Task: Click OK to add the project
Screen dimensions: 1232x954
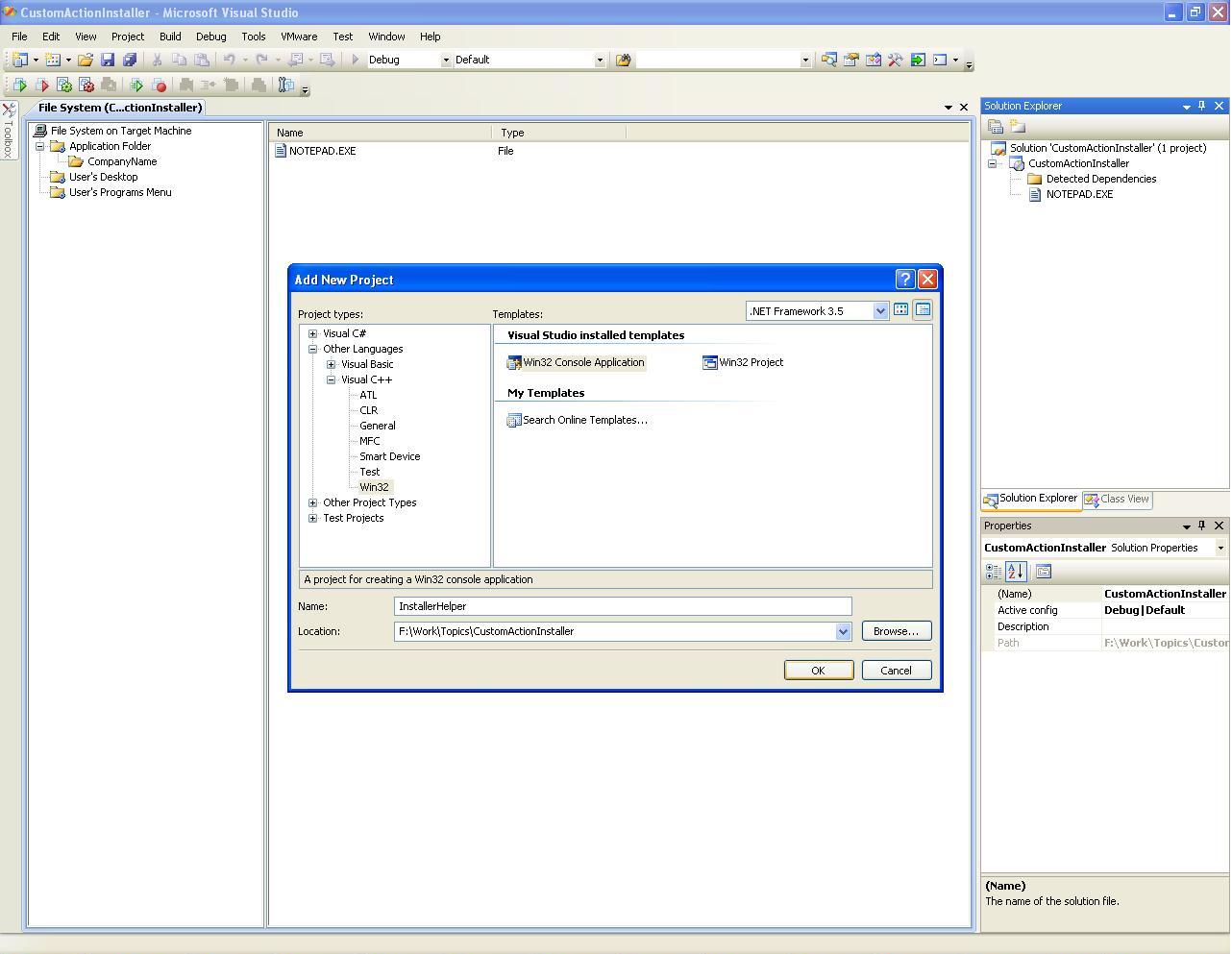Action: point(818,671)
